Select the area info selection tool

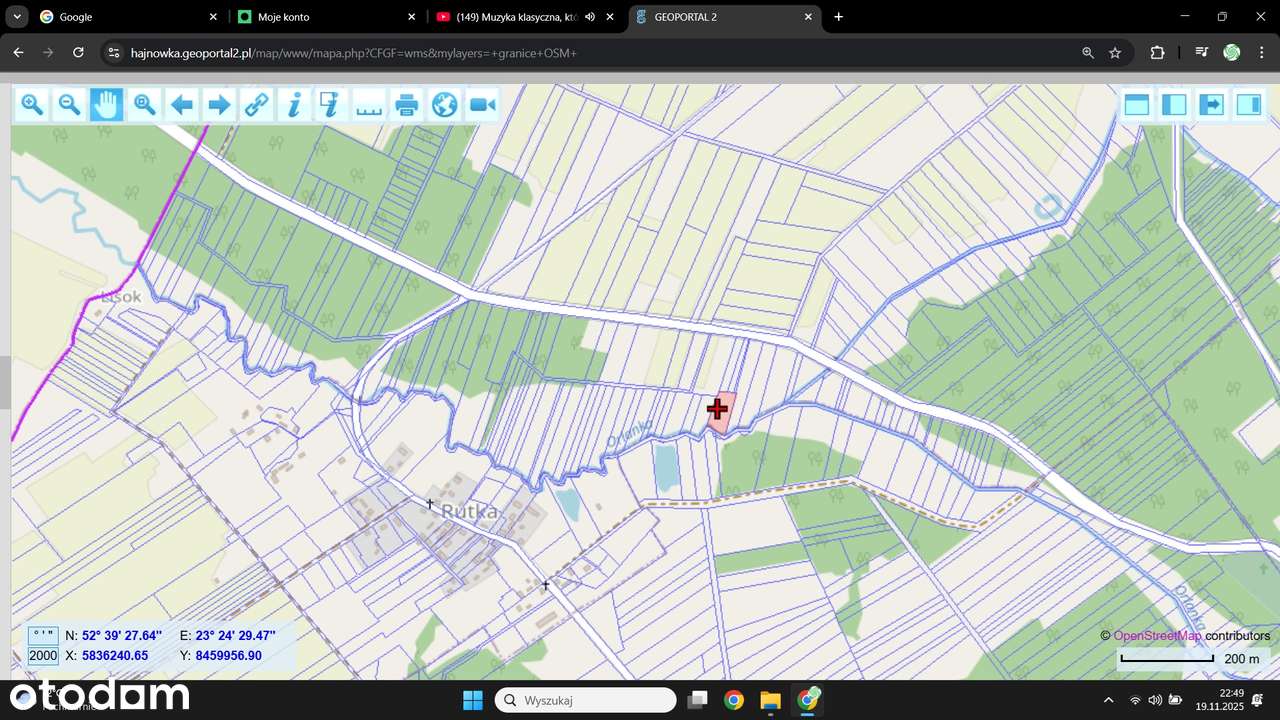[331, 104]
